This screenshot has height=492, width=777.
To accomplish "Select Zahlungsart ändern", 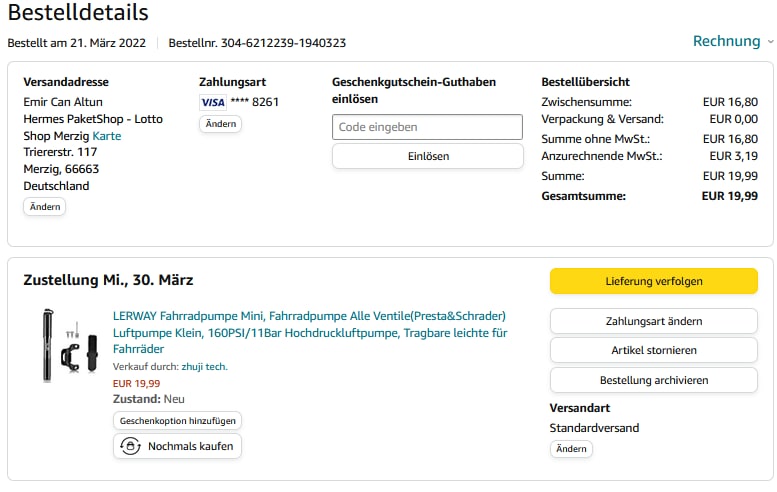I will point(653,321).
